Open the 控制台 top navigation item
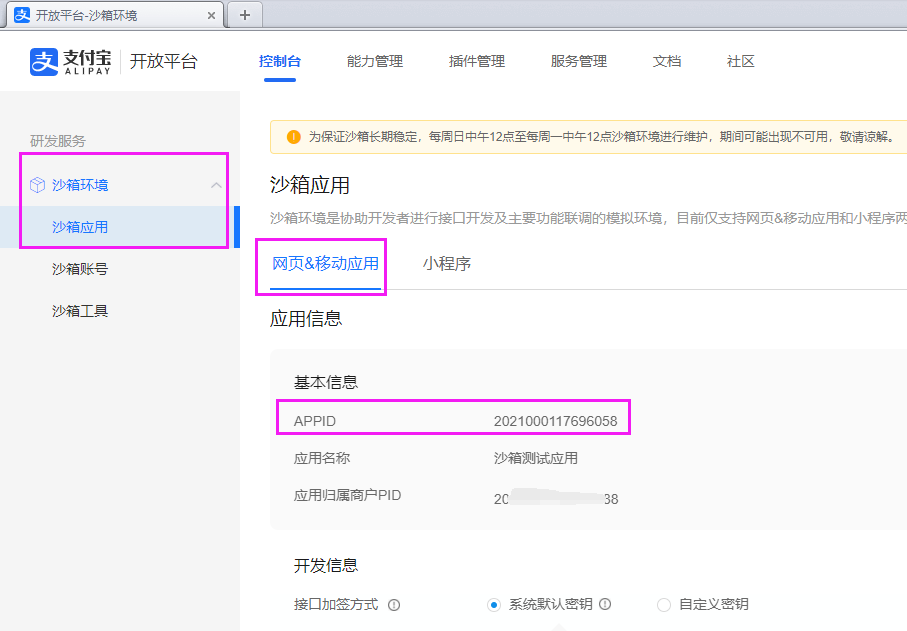 pos(280,61)
